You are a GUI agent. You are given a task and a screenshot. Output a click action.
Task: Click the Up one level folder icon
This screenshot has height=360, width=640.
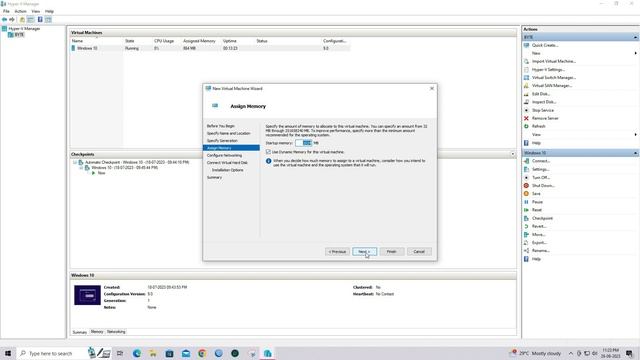point(22,20)
